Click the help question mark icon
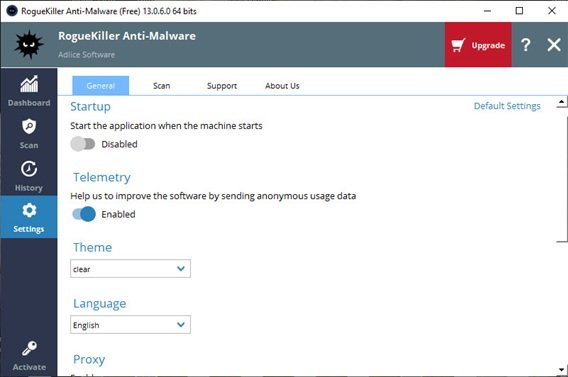 click(x=526, y=45)
